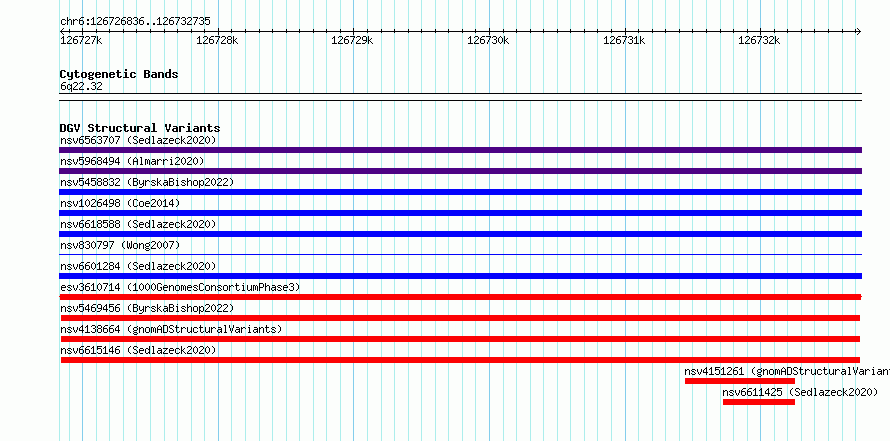This screenshot has width=890, height=441.
Task: Select the red bar under nsv4138664
Action: click(460, 339)
